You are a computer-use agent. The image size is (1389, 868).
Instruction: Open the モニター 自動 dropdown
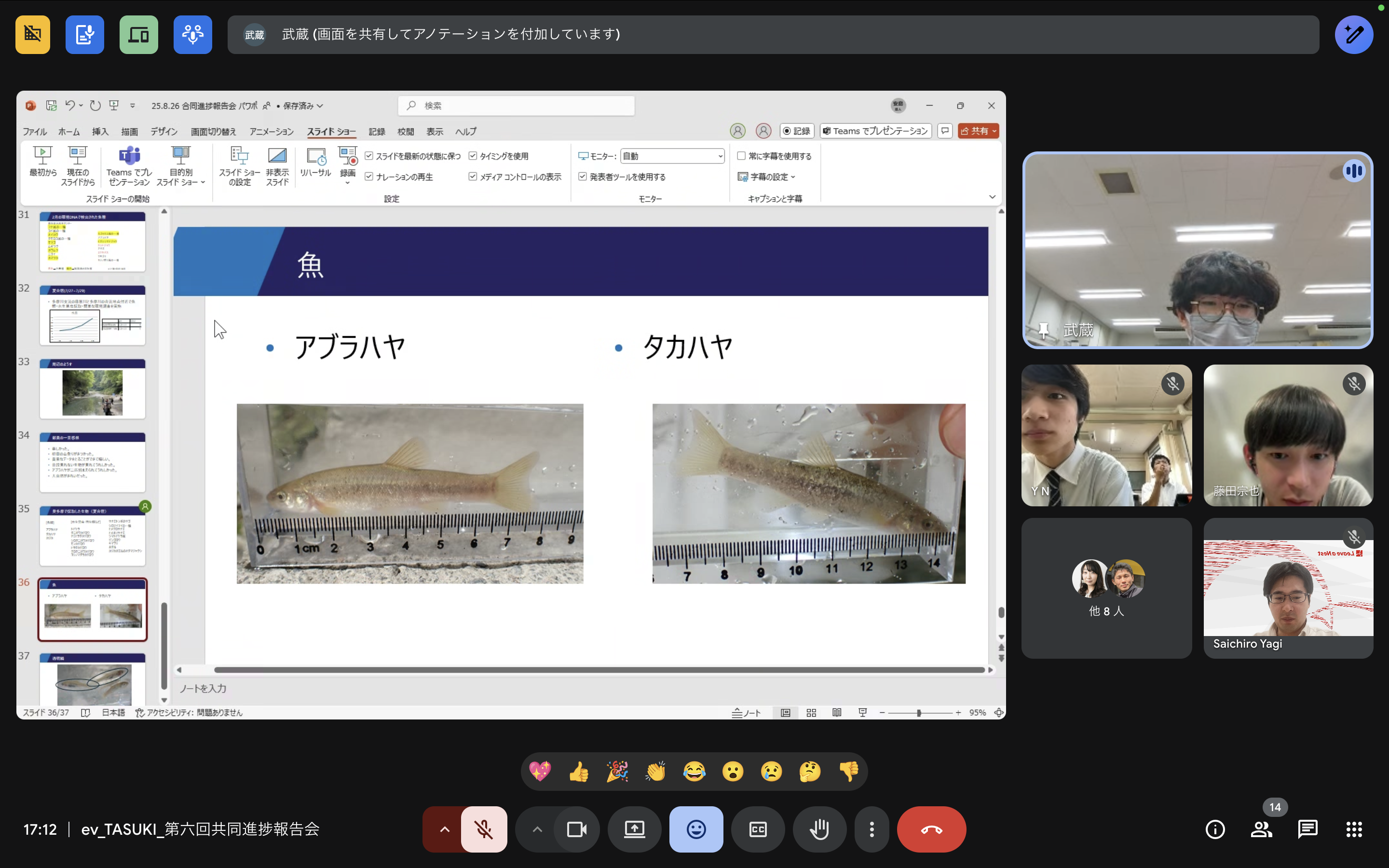click(x=672, y=156)
